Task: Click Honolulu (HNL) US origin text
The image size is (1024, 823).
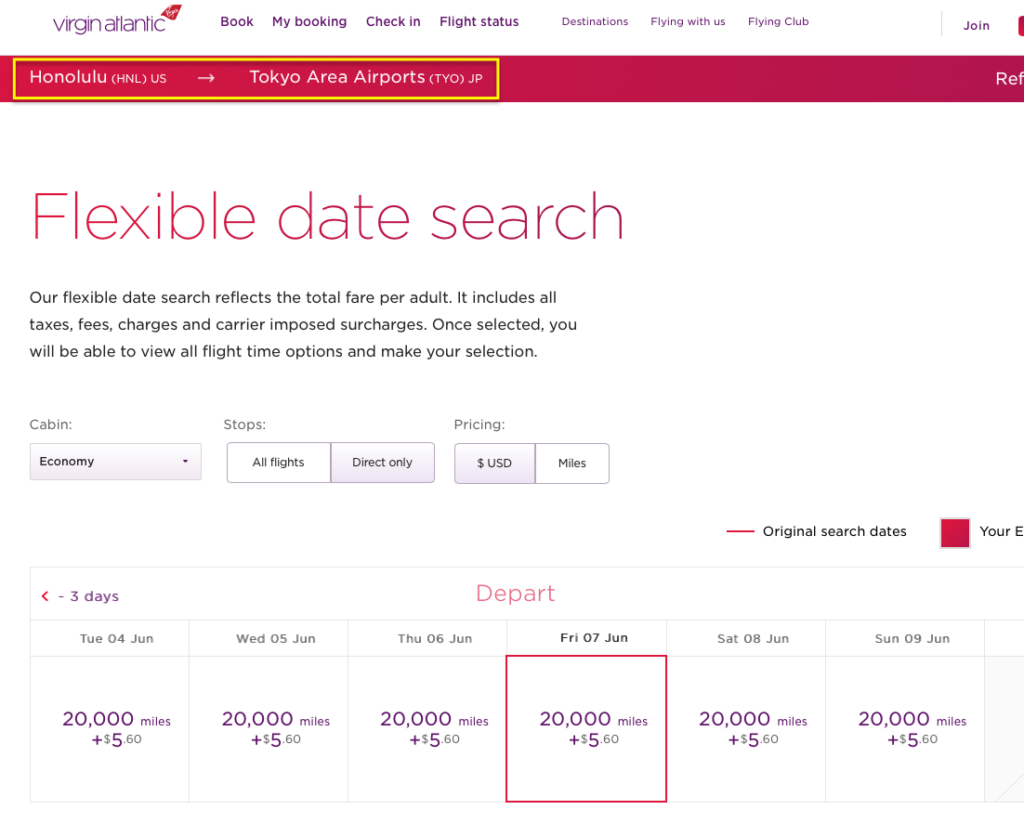Action: tap(98, 77)
